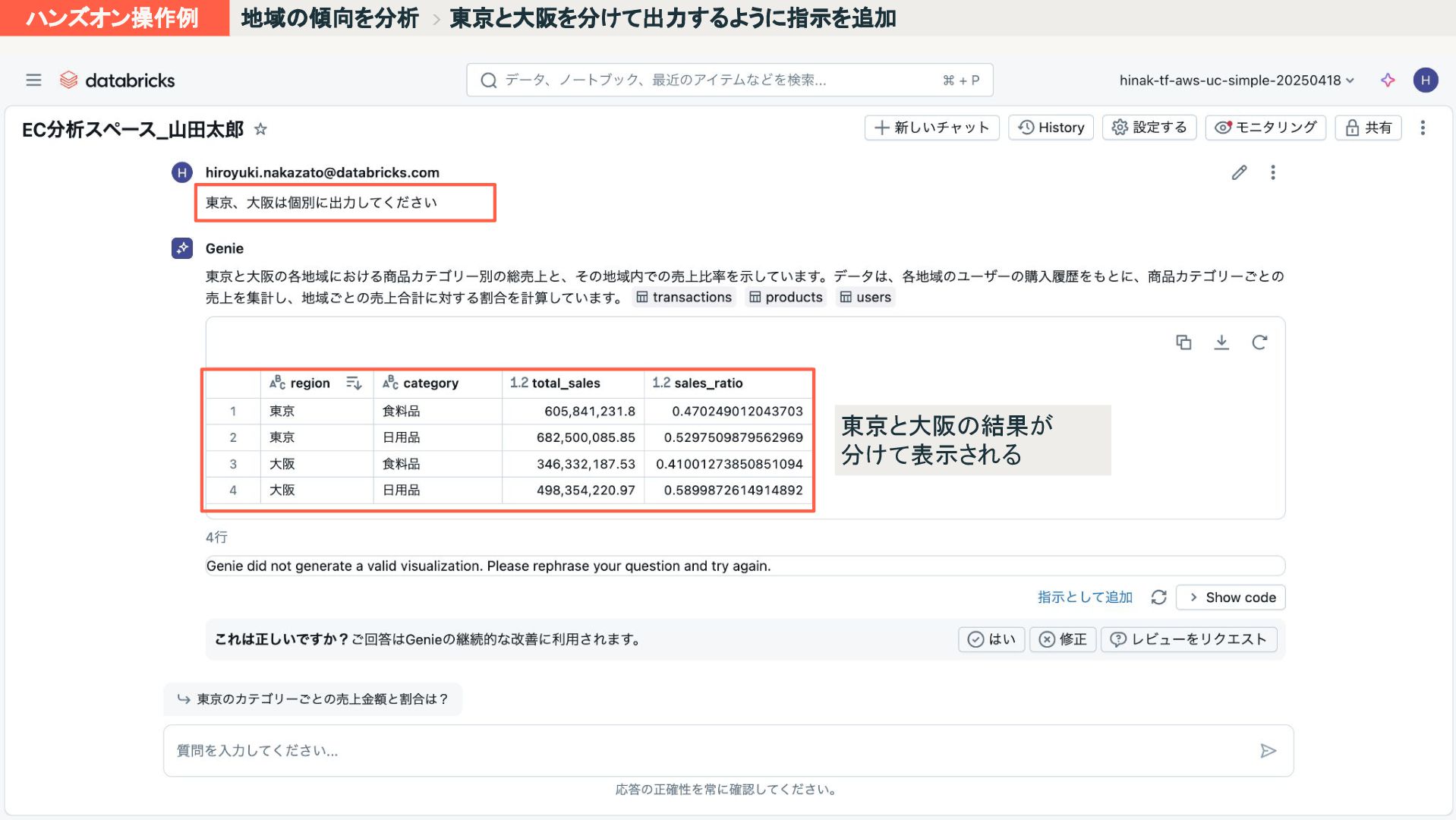Click the total_sales column header
This screenshot has height=820, width=1456.
(x=572, y=383)
